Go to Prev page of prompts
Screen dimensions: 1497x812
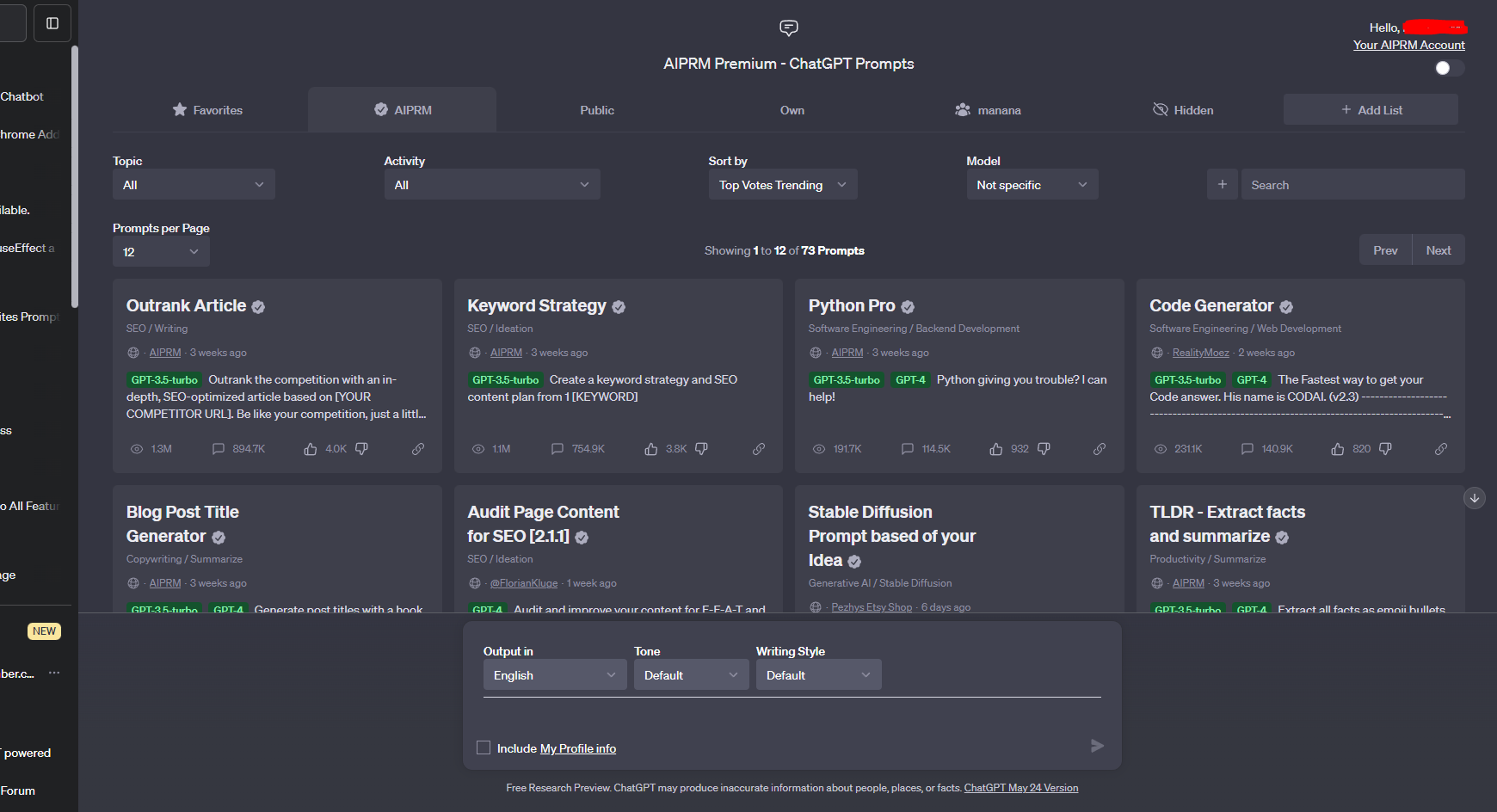[1385, 250]
